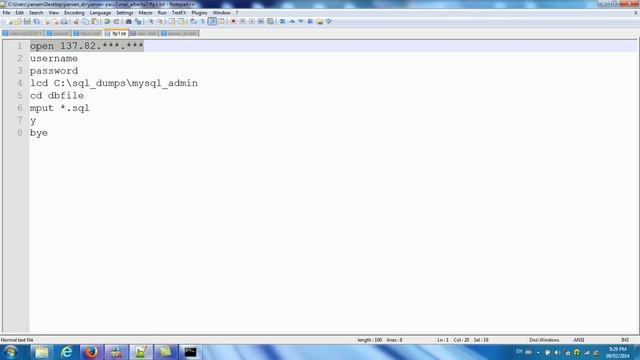
Task: Redo the edit from toolbar
Action: pos(116,21)
